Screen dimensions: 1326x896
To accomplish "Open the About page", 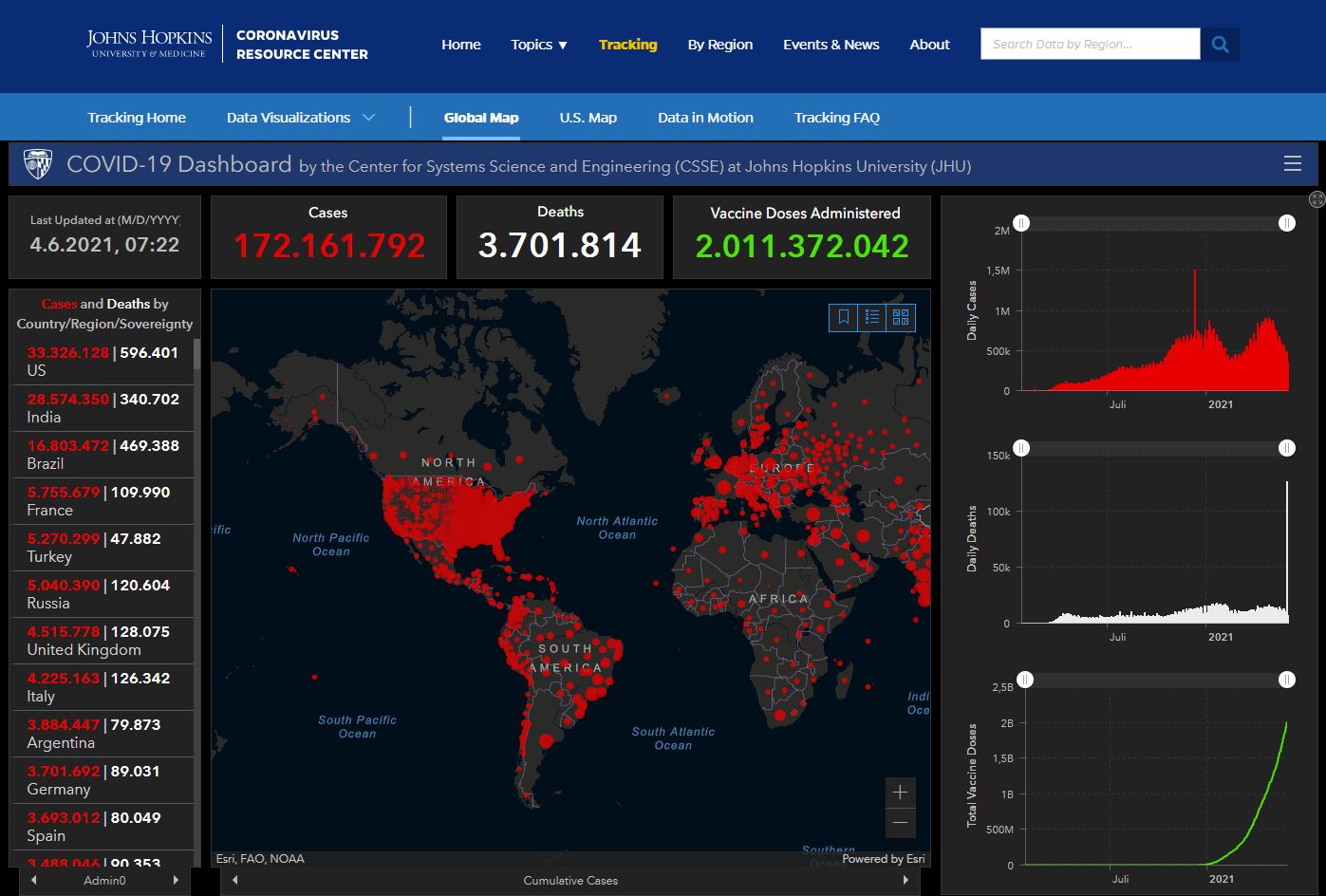I will 929,45.
